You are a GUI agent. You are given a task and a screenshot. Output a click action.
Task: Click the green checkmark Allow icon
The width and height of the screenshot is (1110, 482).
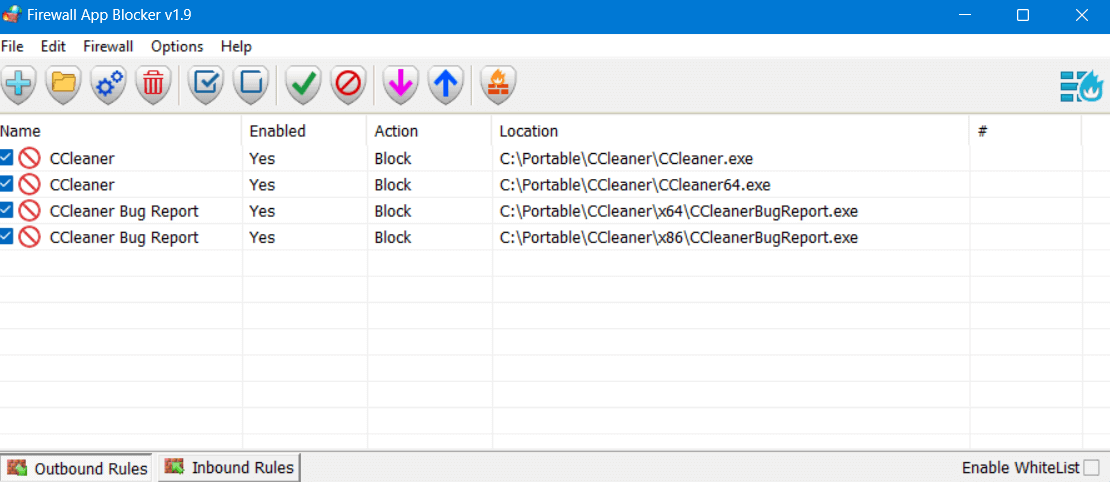pyautogui.click(x=303, y=85)
